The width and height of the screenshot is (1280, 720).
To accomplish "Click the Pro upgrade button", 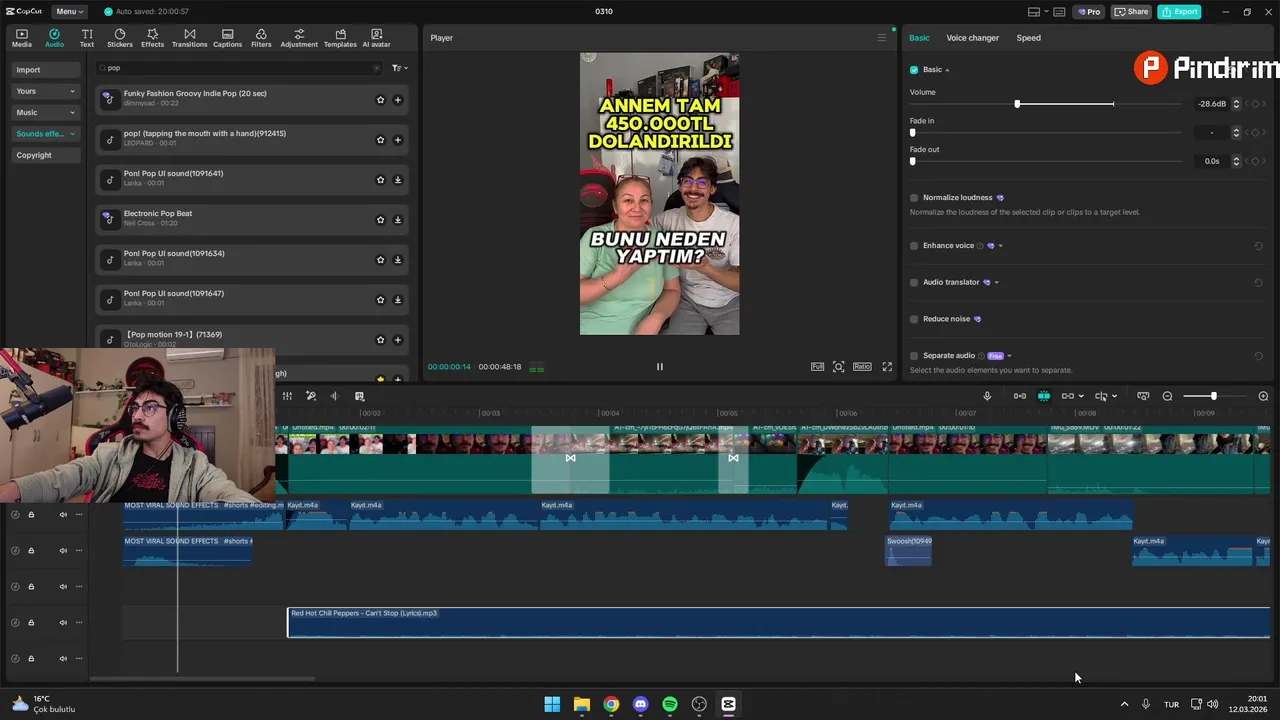I will coord(1088,11).
